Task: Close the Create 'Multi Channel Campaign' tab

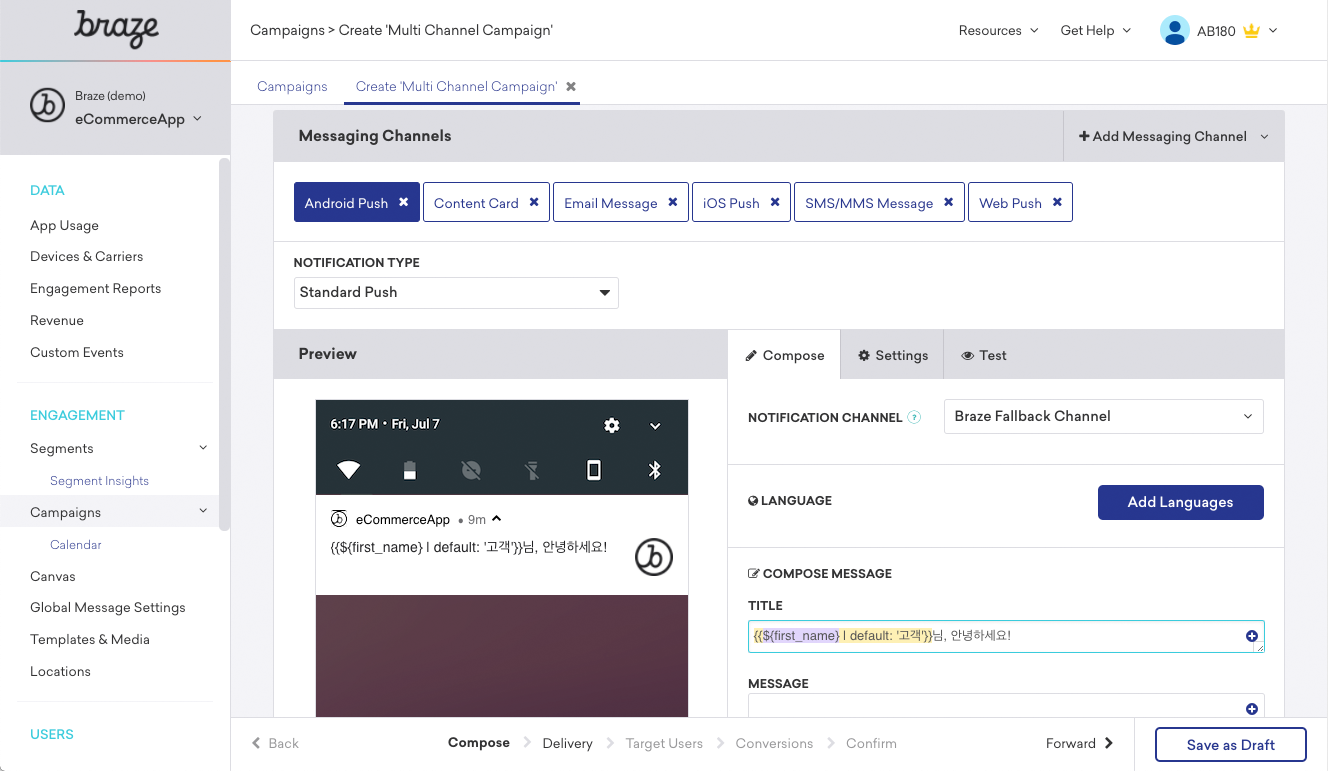Action: 571,87
